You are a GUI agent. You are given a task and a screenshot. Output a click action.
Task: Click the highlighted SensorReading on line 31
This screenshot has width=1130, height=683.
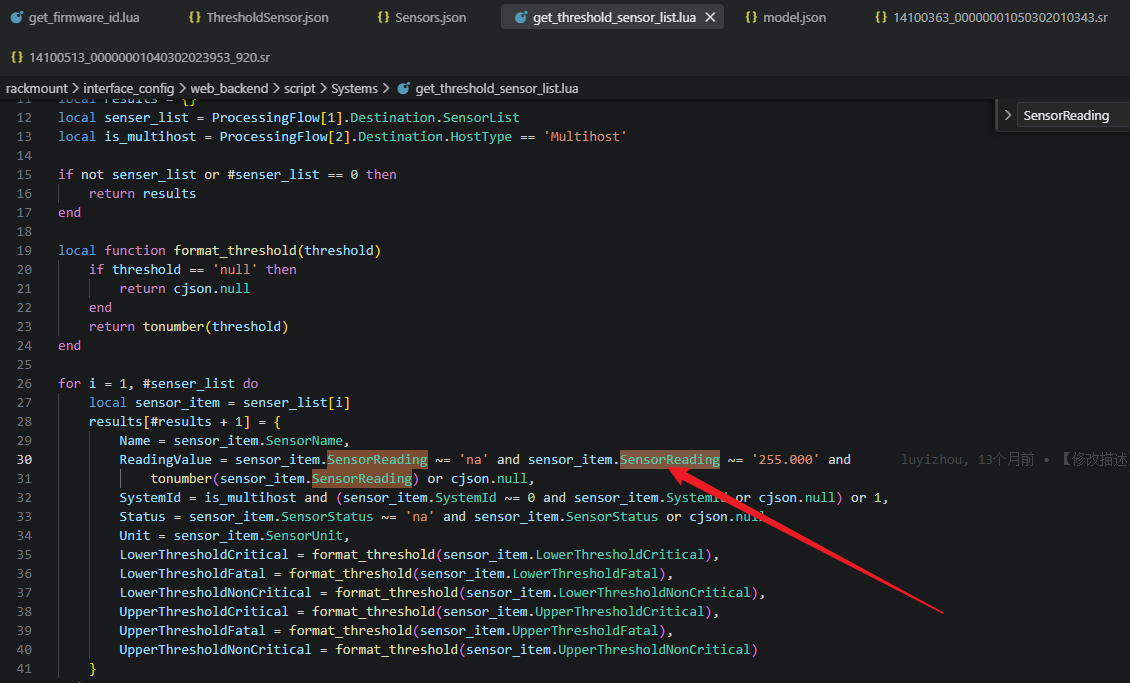tap(362, 478)
